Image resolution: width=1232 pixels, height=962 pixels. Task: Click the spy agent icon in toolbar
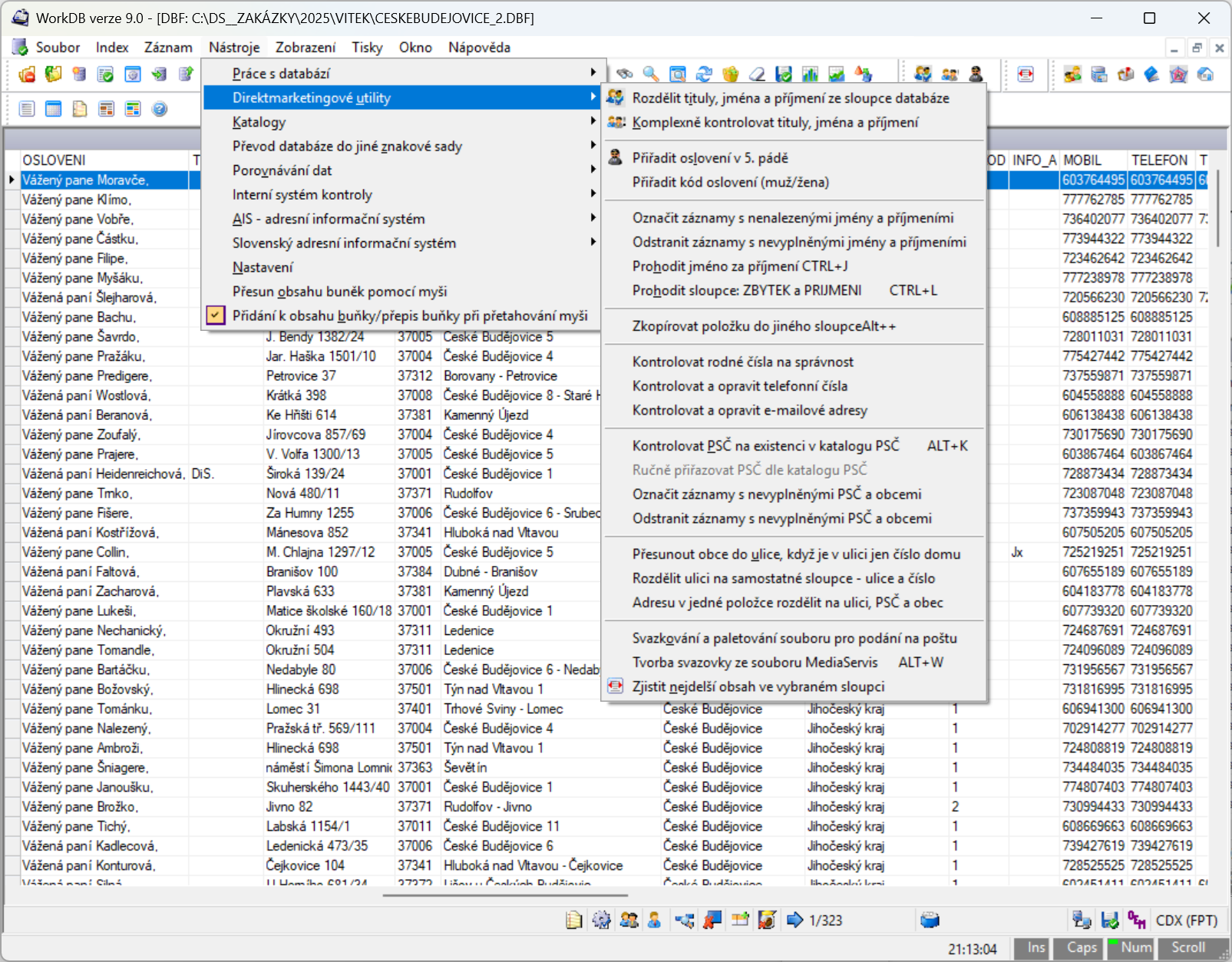976,74
